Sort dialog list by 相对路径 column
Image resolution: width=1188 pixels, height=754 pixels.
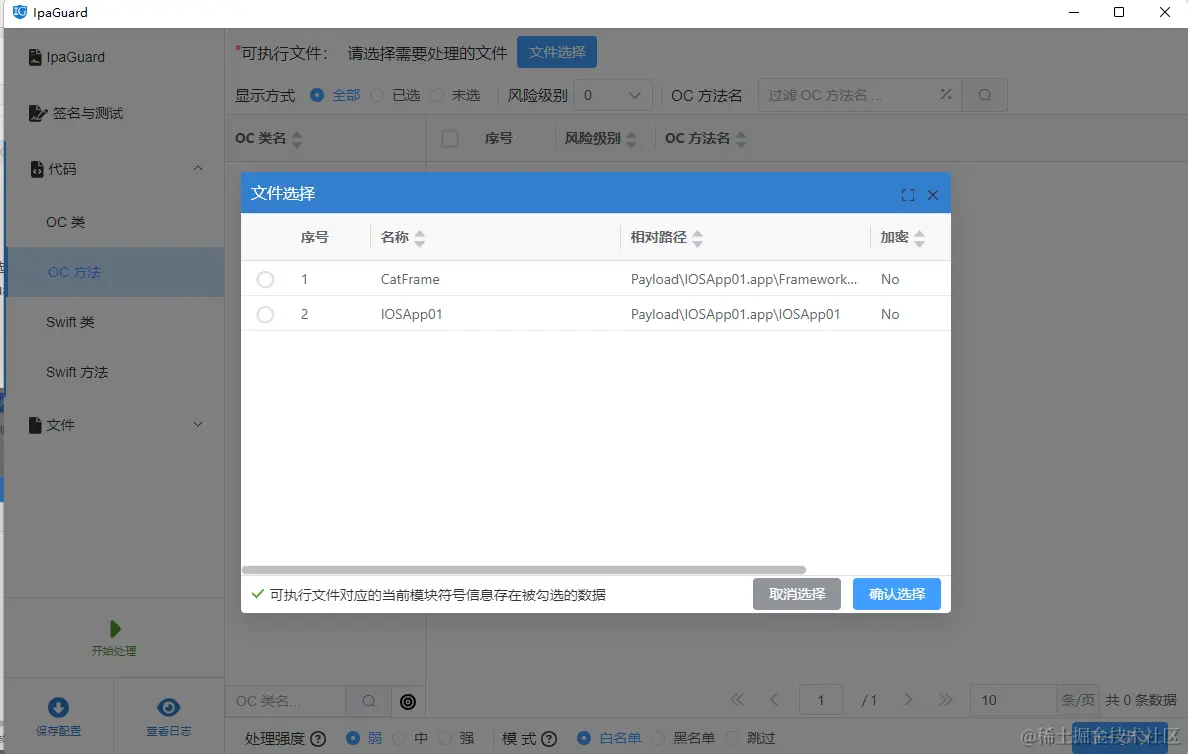point(697,238)
